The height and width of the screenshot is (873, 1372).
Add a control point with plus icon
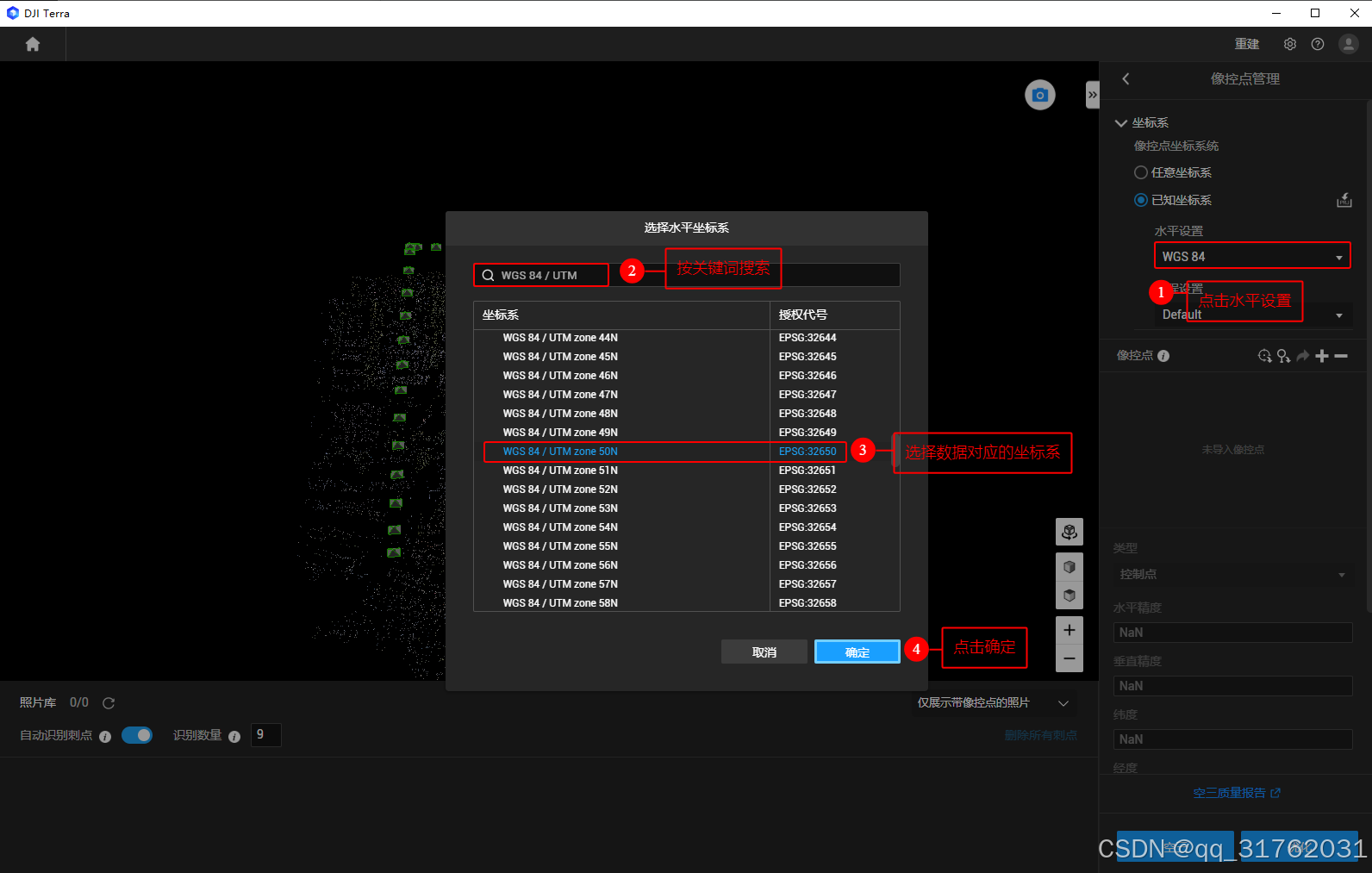[x=1322, y=356]
